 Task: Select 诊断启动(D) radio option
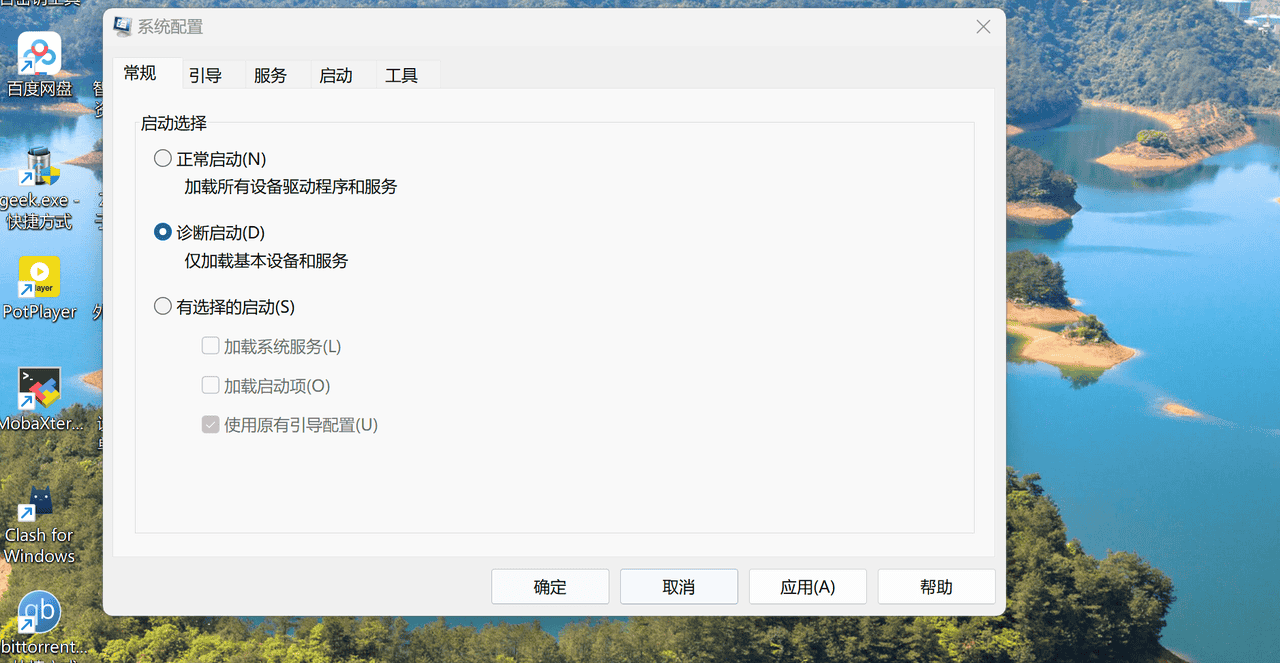[x=209, y=232]
